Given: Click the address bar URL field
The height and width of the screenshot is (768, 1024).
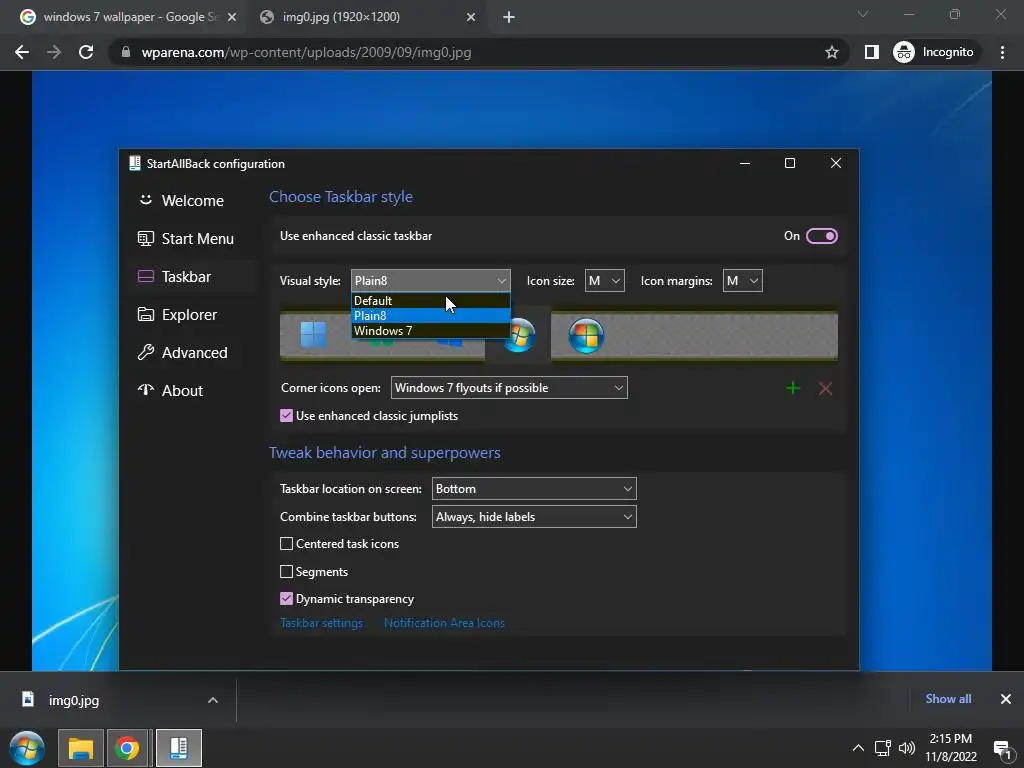Looking at the screenshot, I should coord(470,52).
